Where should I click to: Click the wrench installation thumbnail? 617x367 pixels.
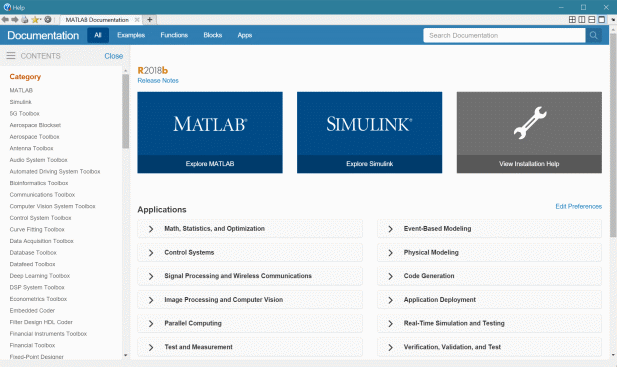click(x=529, y=124)
